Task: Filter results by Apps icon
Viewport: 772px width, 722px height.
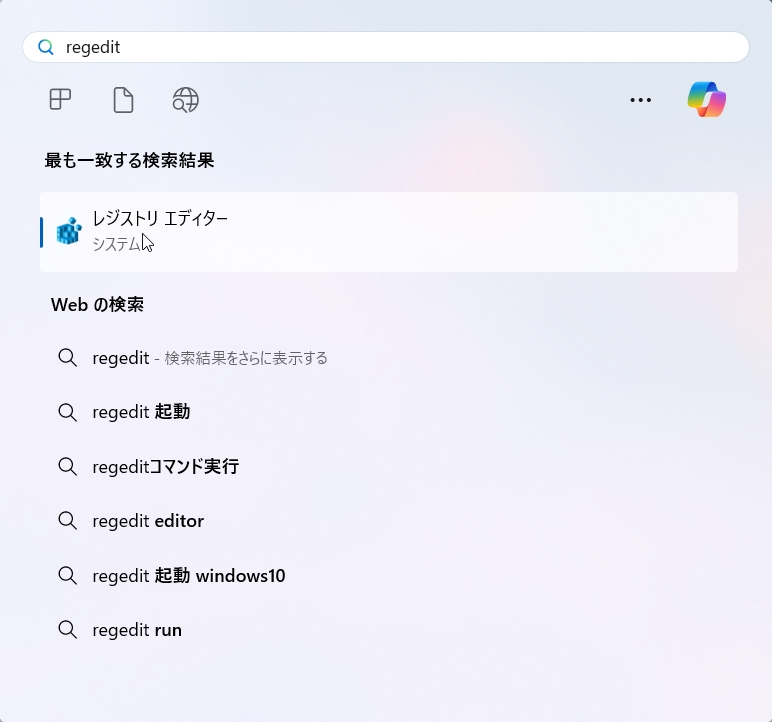Action: [x=61, y=99]
